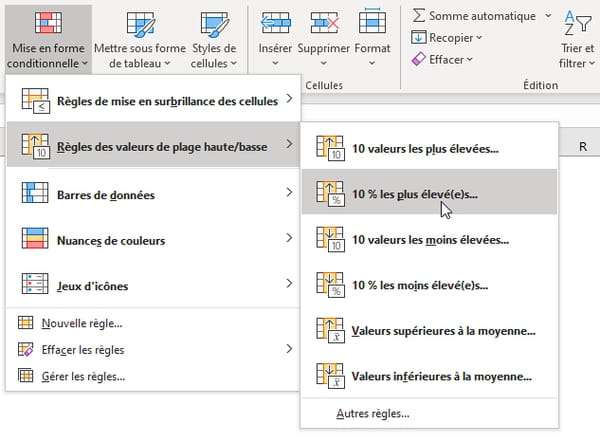Click the 10 % les moins élevé(e)s icon
The height and width of the screenshot is (442, 600).
[330, 285]
